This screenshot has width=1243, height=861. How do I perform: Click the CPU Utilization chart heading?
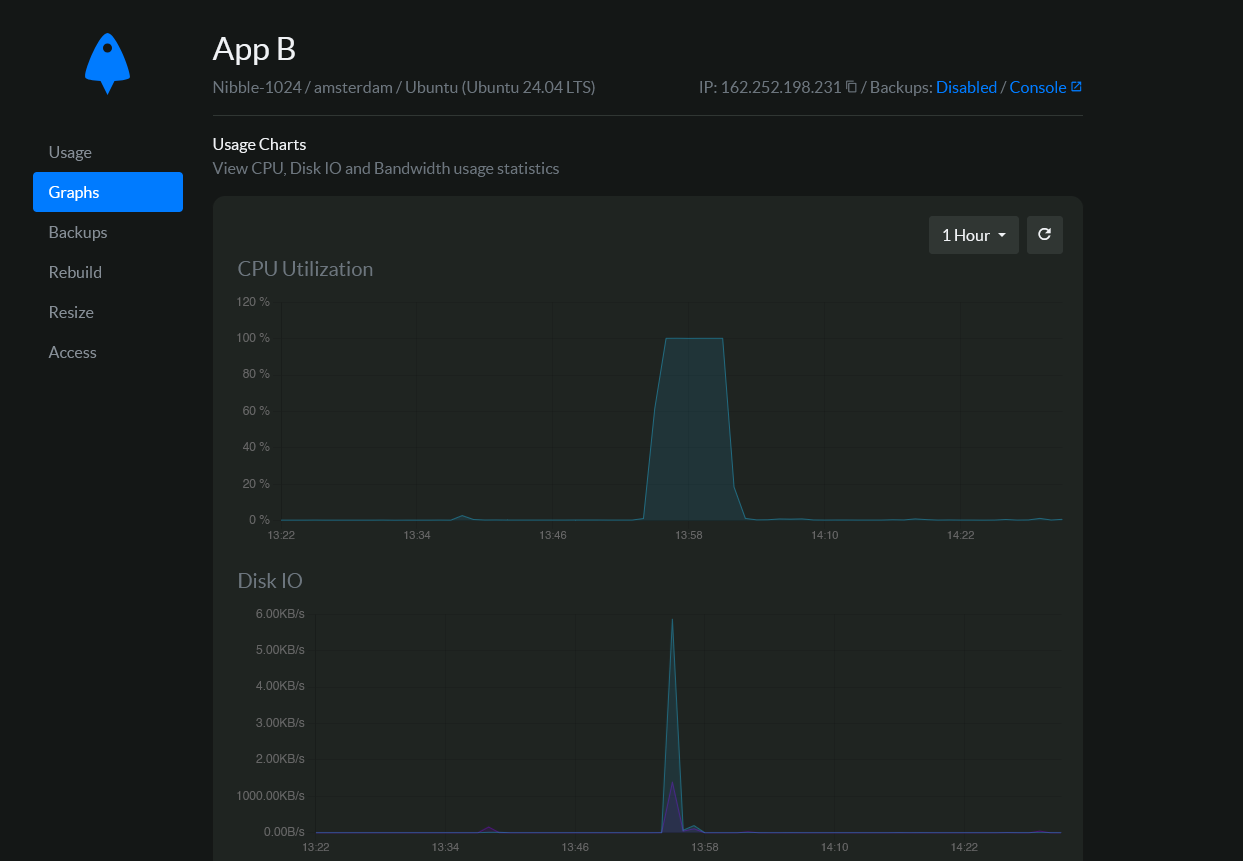[x=305, y=269]
